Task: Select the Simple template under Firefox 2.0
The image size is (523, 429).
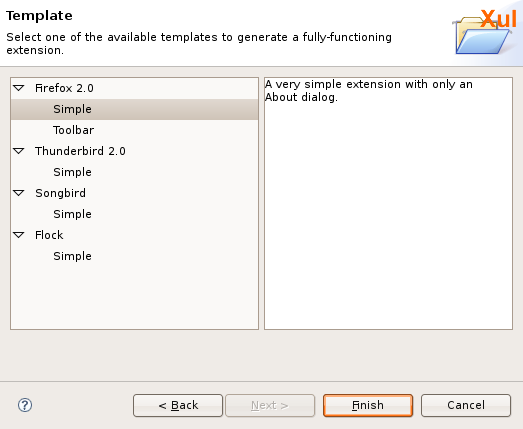Action: (134, 109)
